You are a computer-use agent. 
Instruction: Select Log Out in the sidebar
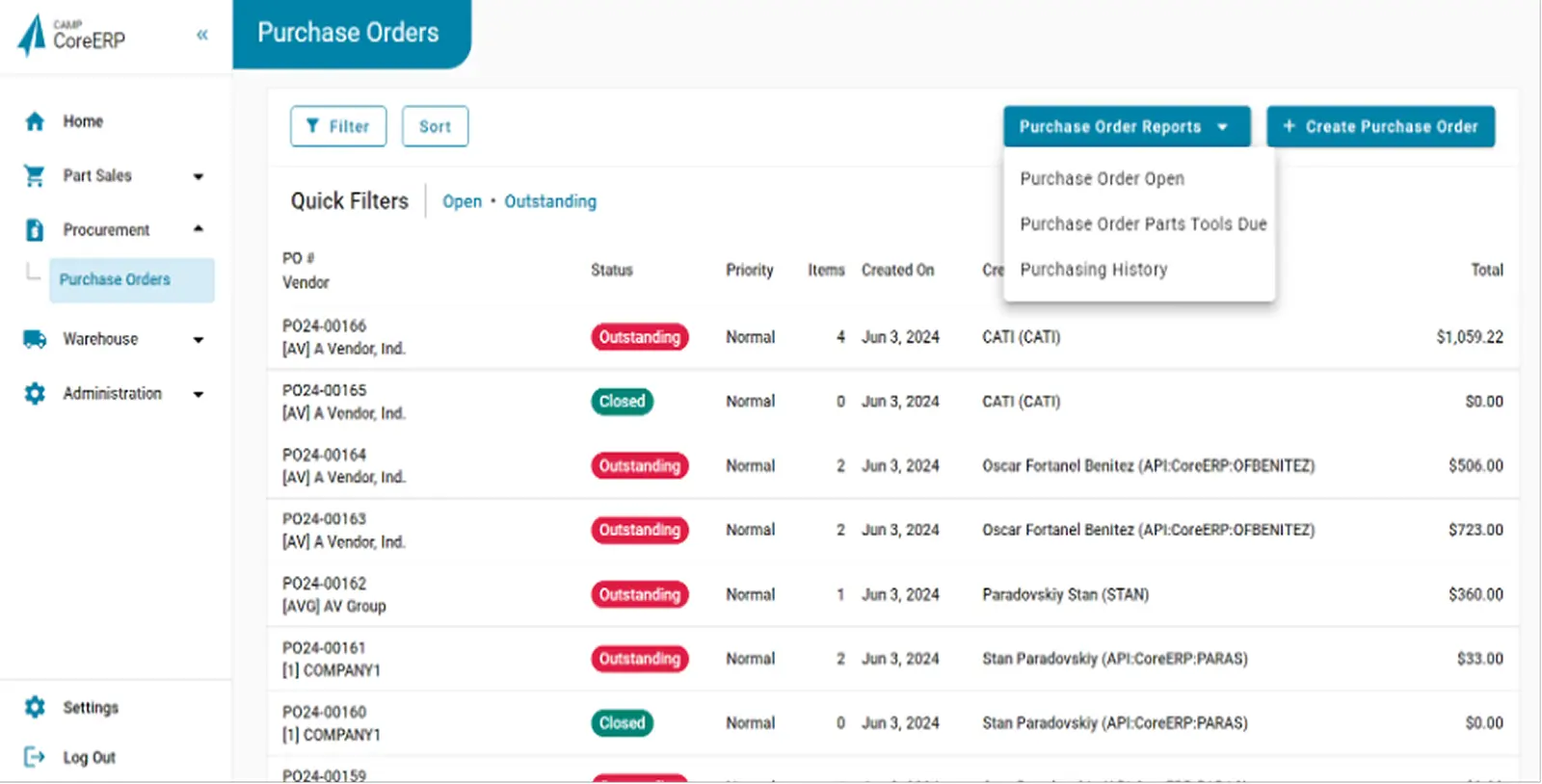(x=90, y=758)
